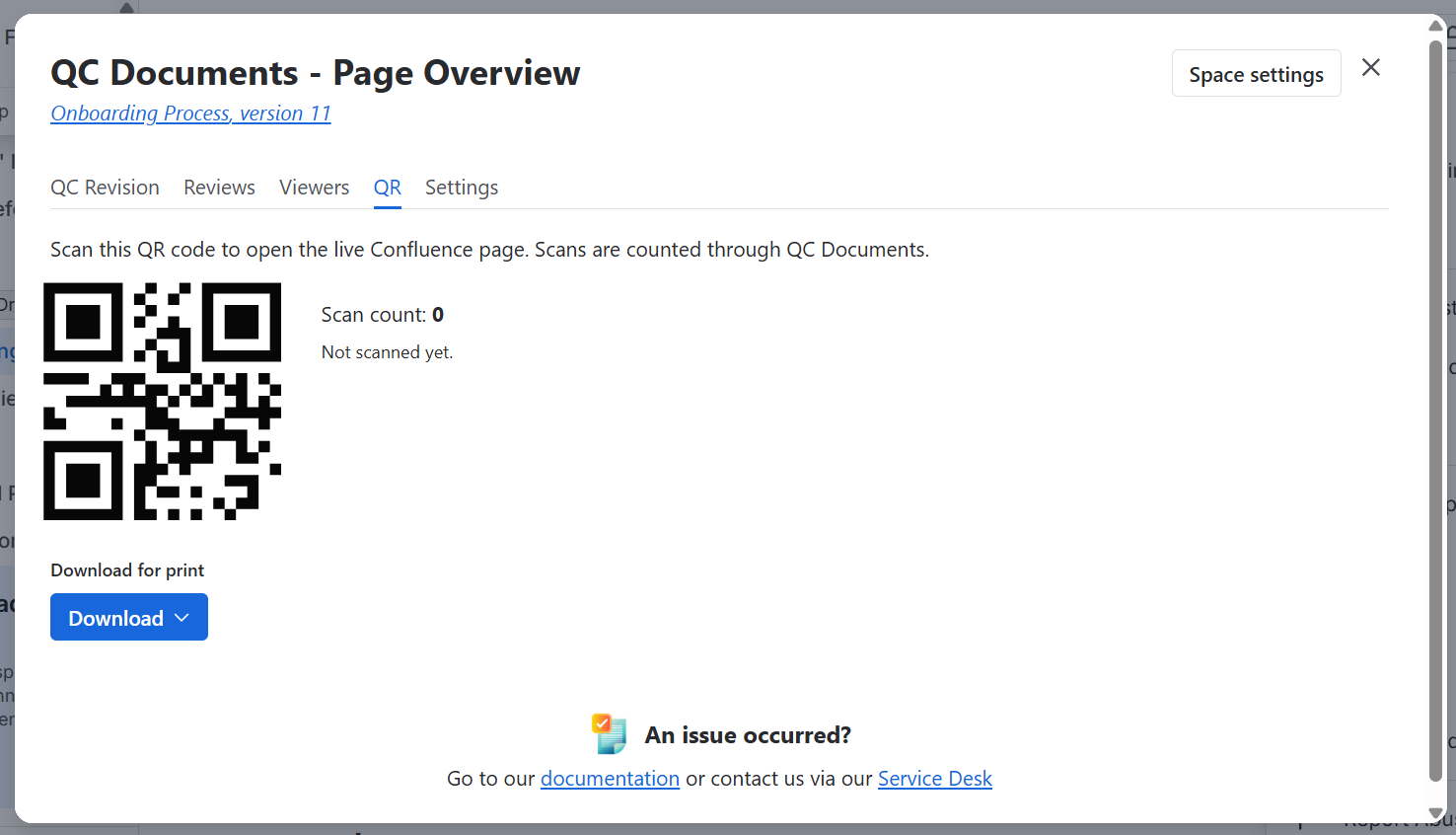Go to the Settings tab

462,188
